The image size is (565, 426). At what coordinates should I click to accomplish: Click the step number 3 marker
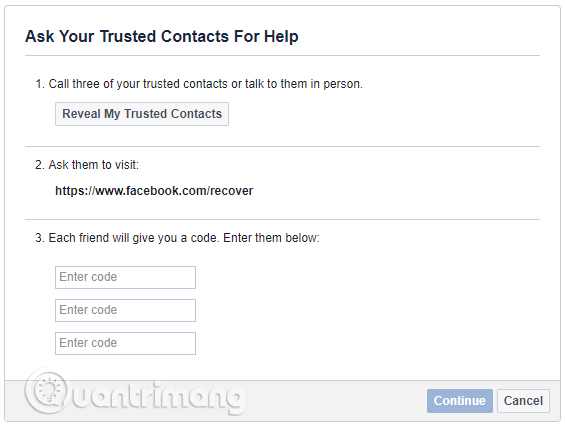coord(39,238)
